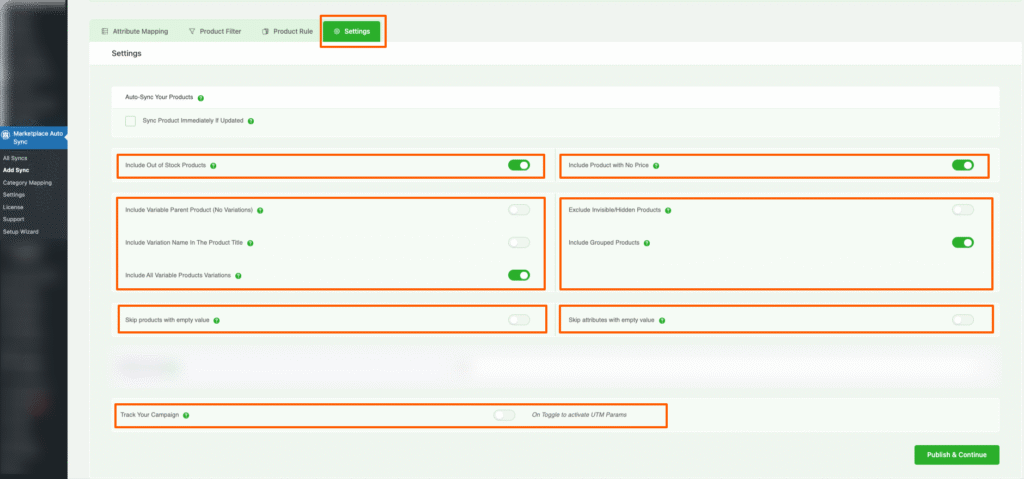Toggle Include Grouped Products switch
This screenshot has height=479, width=1024.
[963, 242]
